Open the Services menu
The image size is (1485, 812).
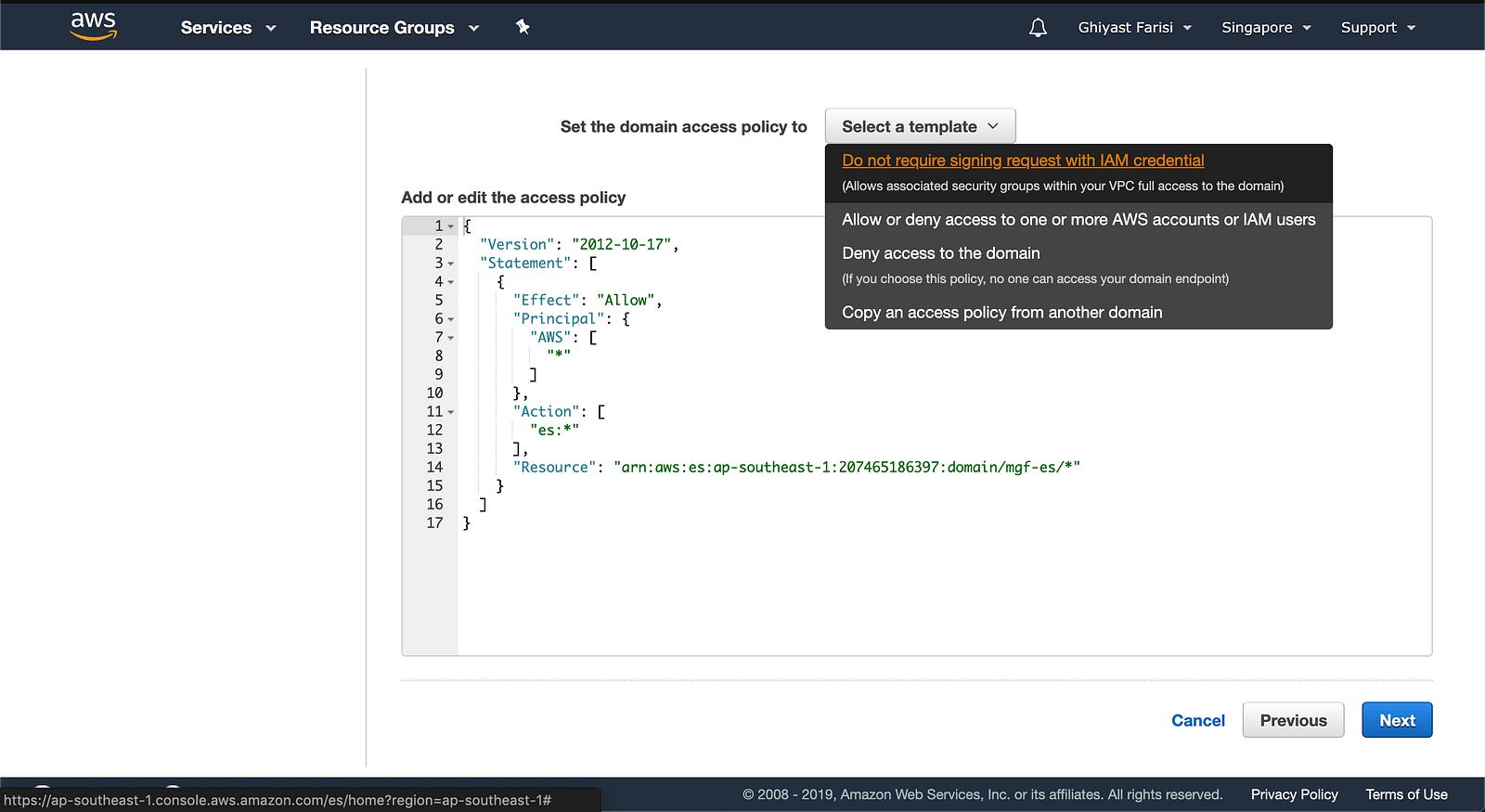[x=227, y=28]
